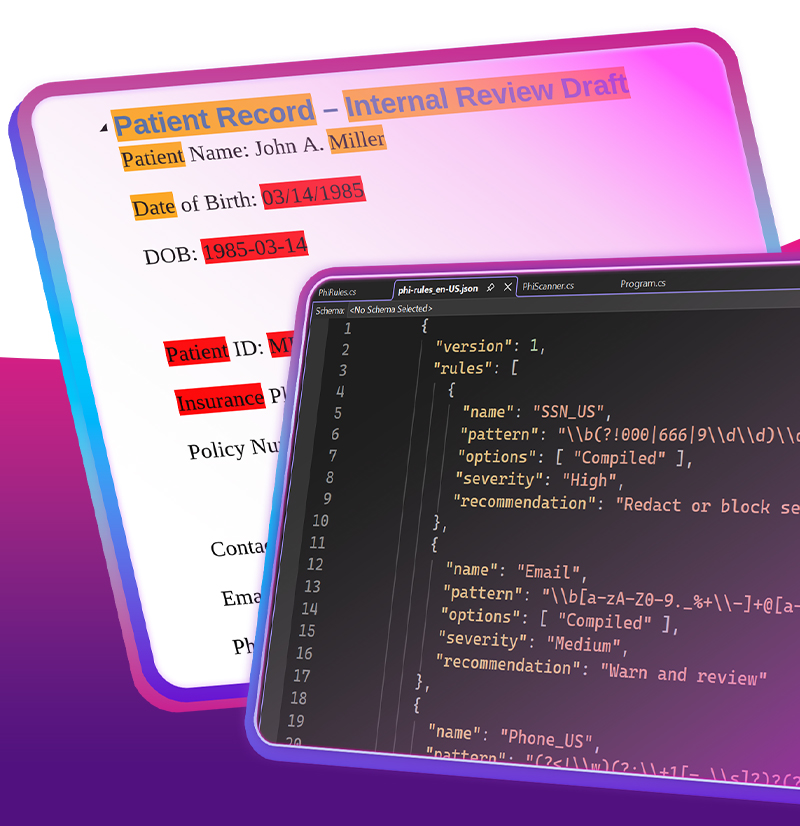Switch to the PhiRules.cs tab
The image size is (800, 826).
[x=337, y=292]
